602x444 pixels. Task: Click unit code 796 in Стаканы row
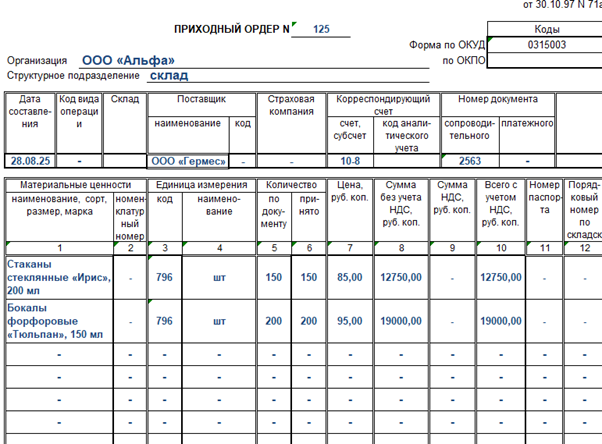click(x=164, y=277)
